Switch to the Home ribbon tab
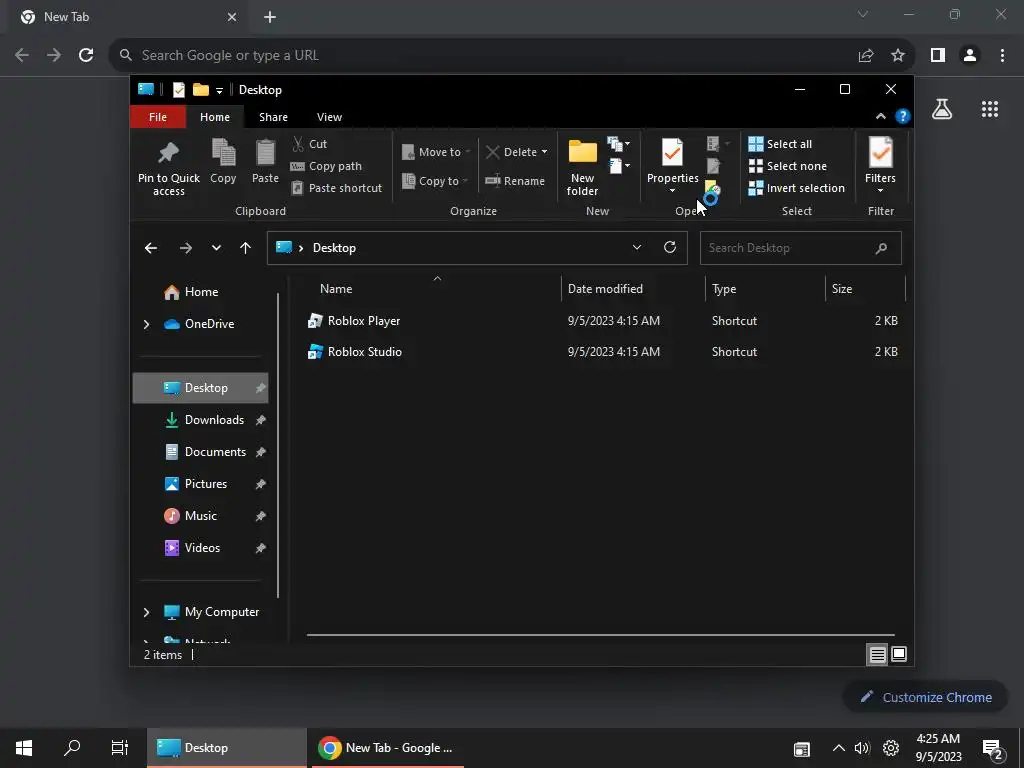The image size is (1024, 768). tap(215, 117)
